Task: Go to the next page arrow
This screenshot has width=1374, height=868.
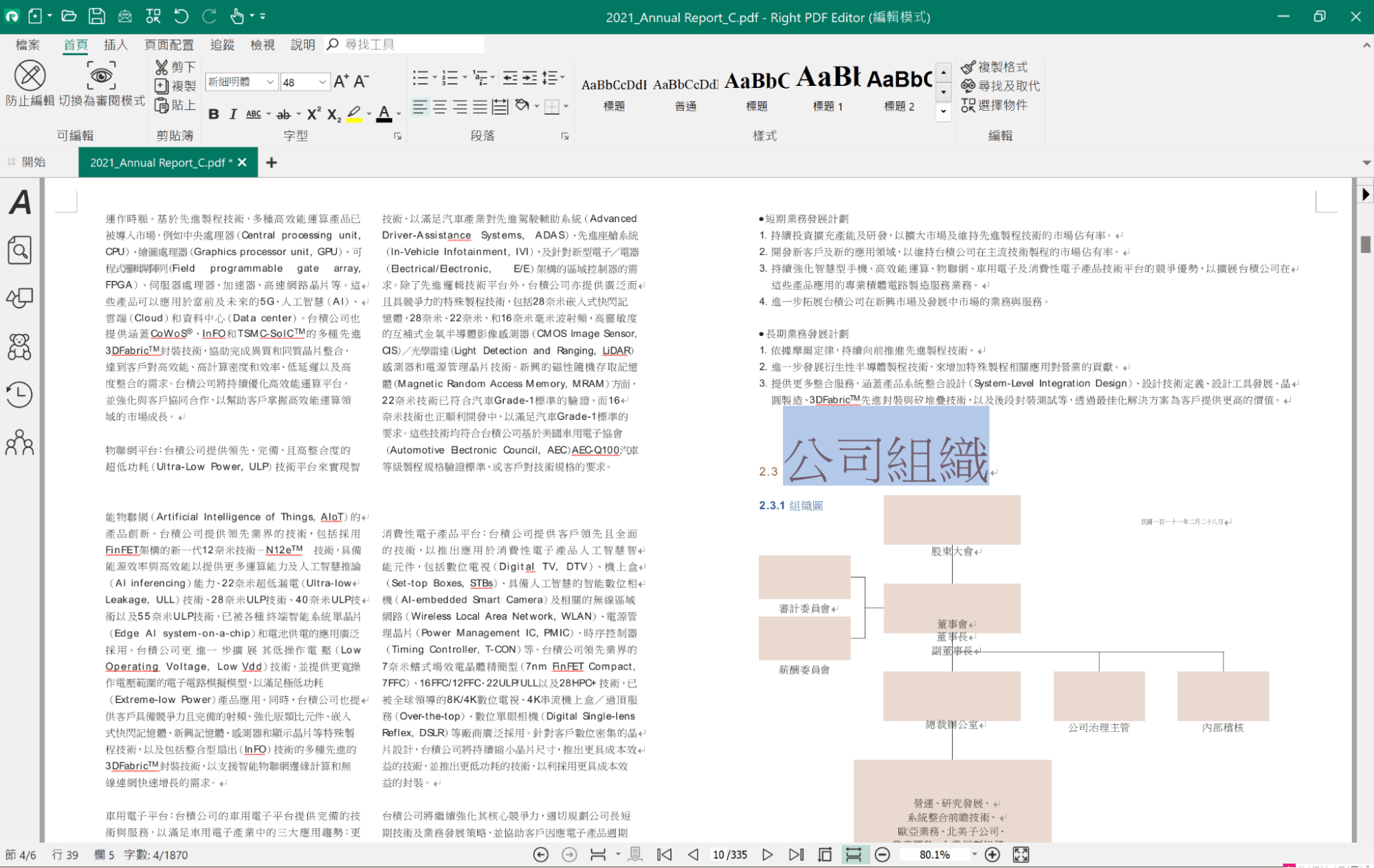Action: point(767,855)
